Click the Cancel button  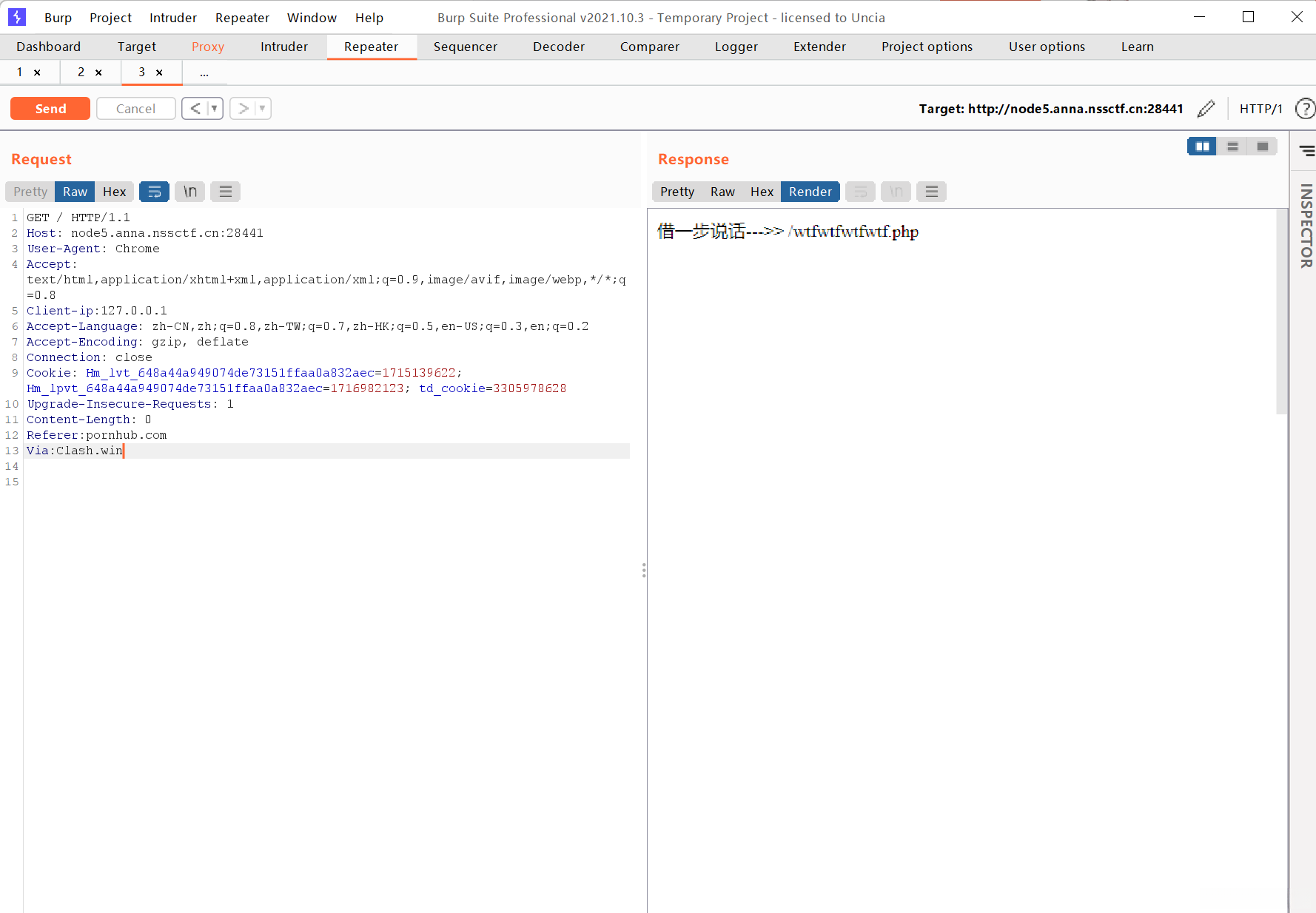coord(136,109)
